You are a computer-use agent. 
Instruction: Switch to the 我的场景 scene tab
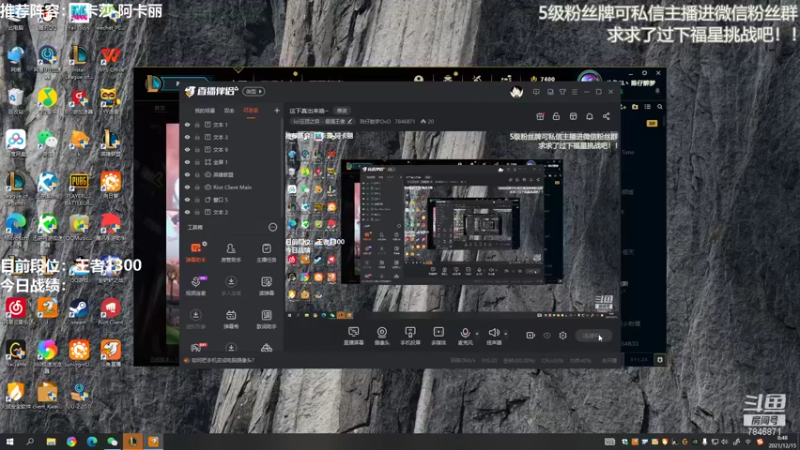tap(205, 110)
